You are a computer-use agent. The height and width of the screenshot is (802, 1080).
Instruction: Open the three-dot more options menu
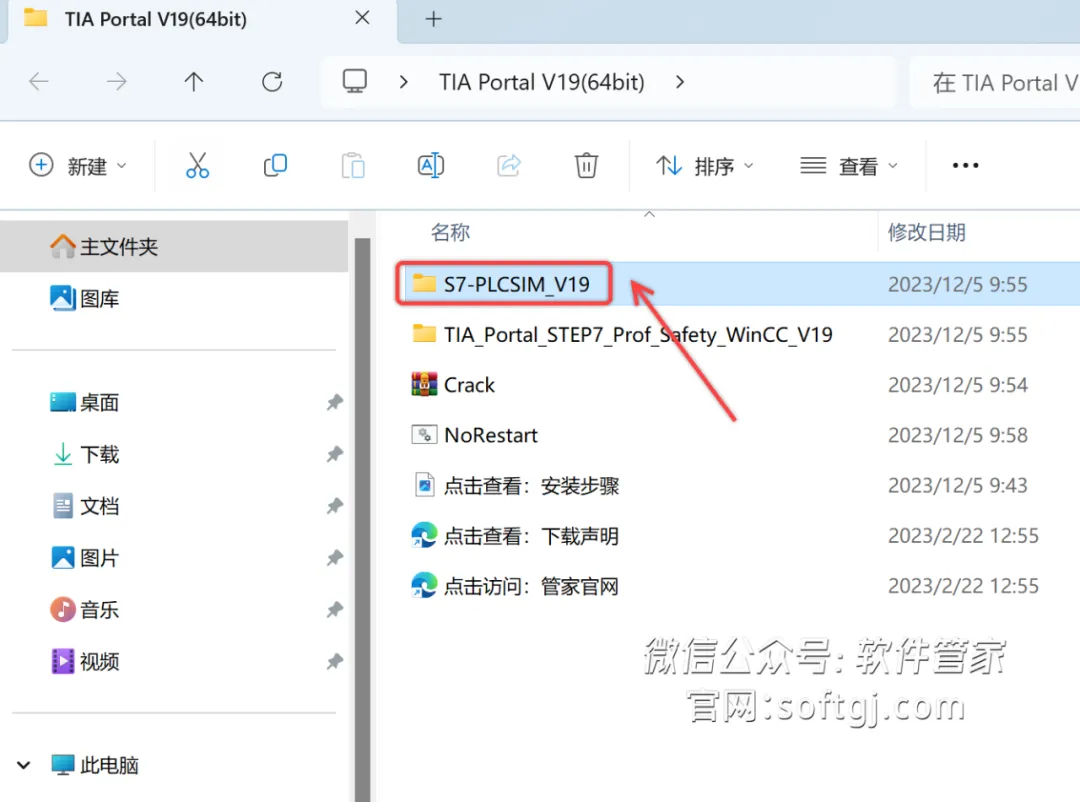point(965,165)
